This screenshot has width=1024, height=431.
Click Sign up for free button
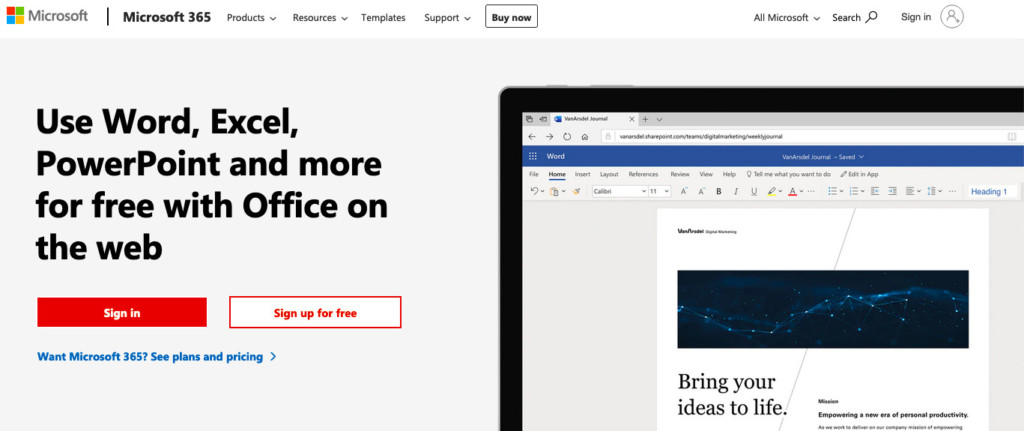click(315, 313)
